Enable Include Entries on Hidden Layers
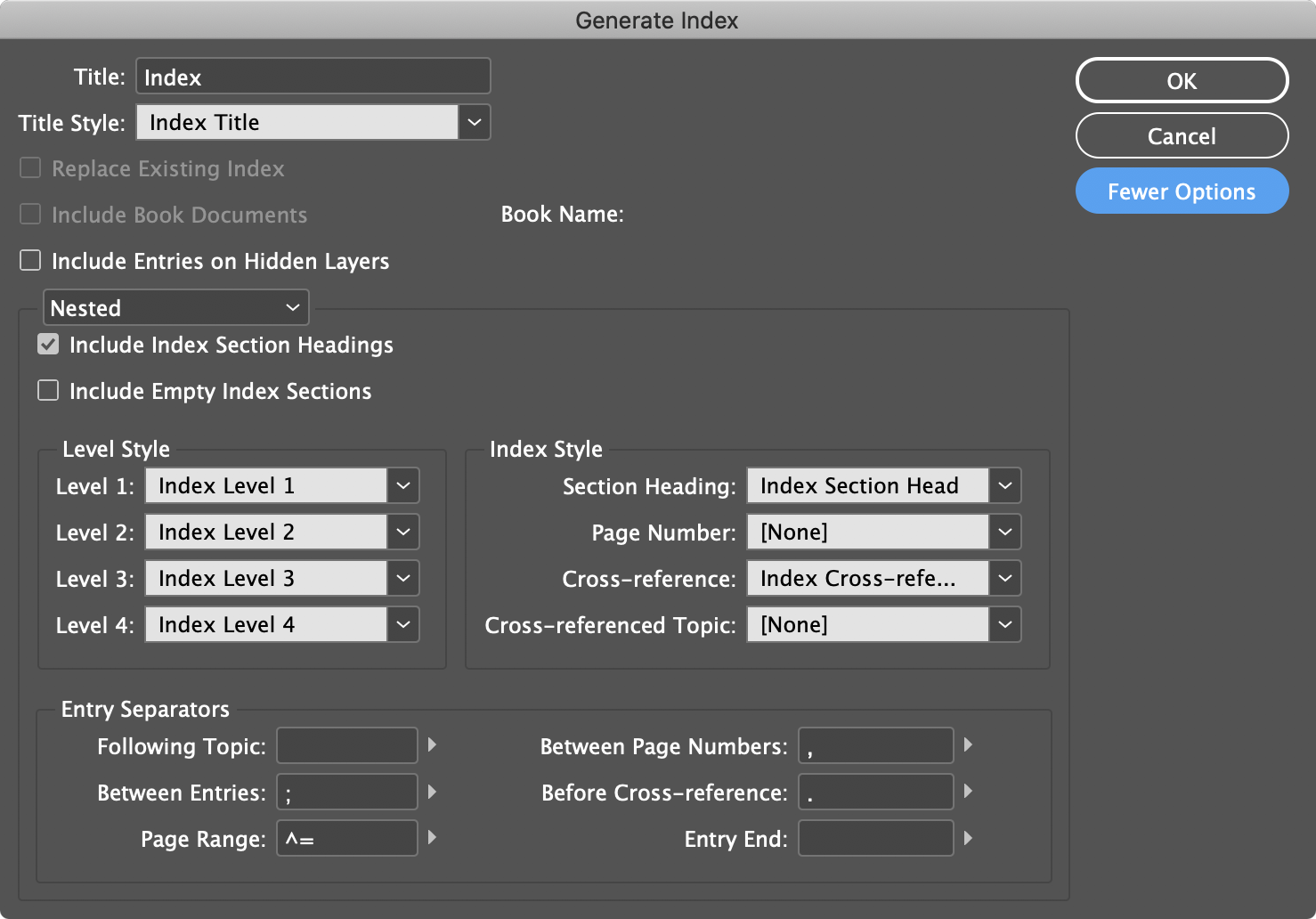Viewport: 1316px width, 919px height. [29, 260]
